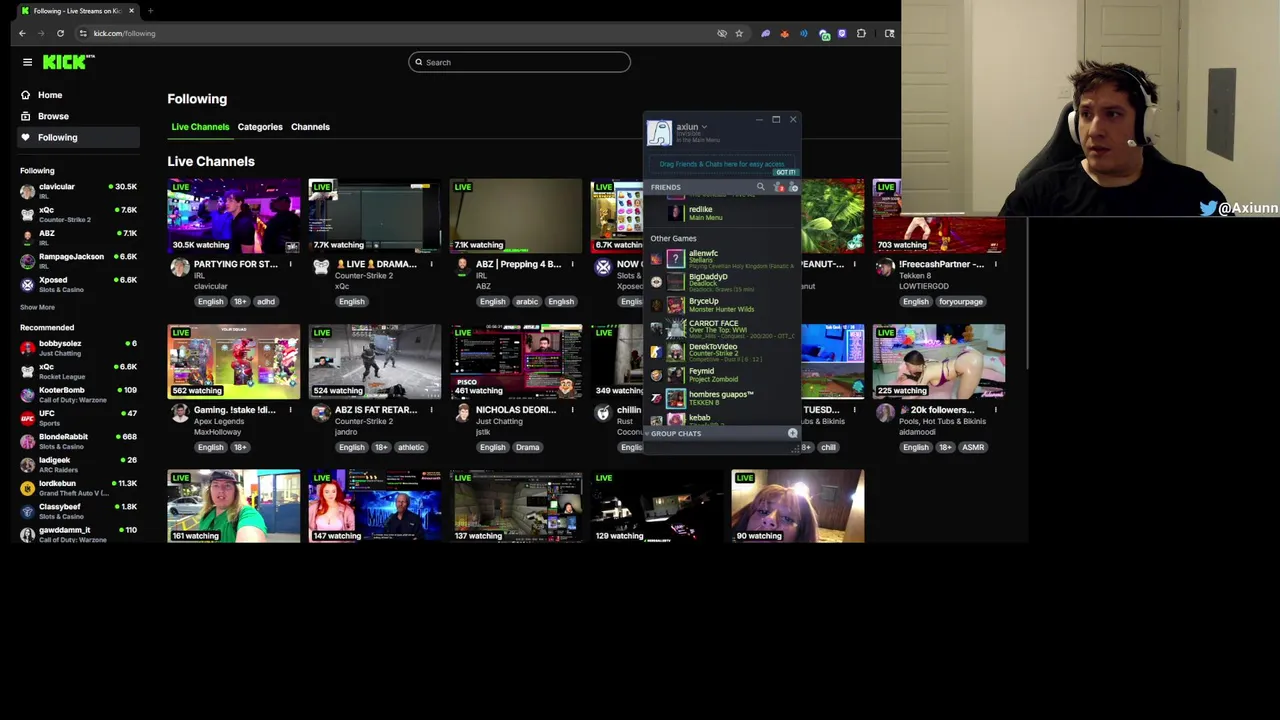The width and height of the screenshot is (1280, 720).
Task: View site information icon in address bar
Action: click(x=83, y=33)
